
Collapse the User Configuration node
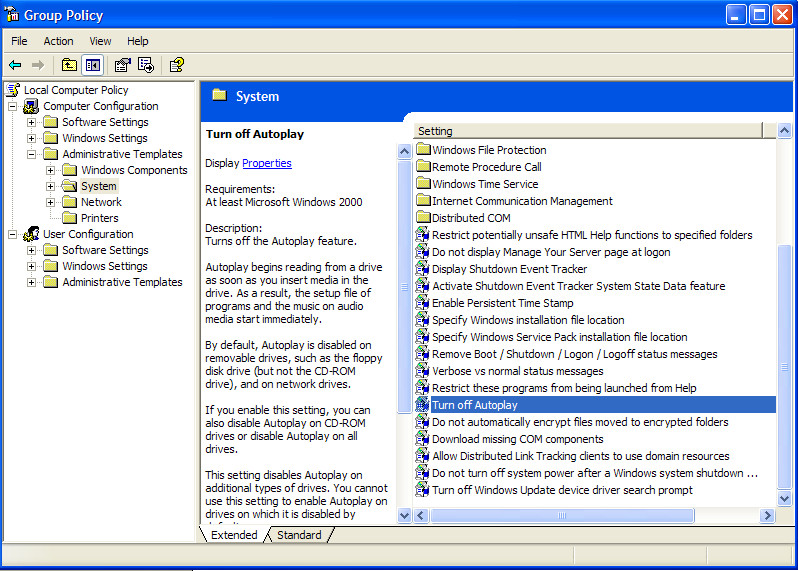coord(12,234)
